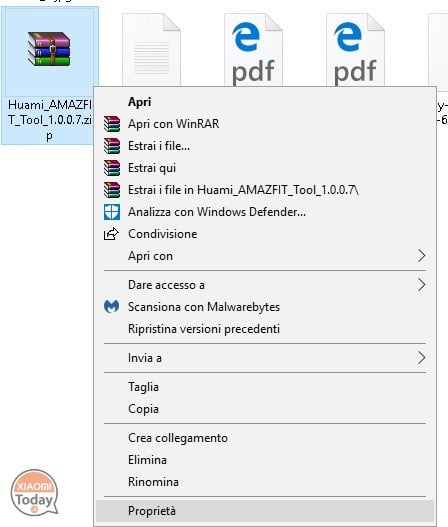Click WinRAR icon next to Estrai i file...

(x=112, y=146)
